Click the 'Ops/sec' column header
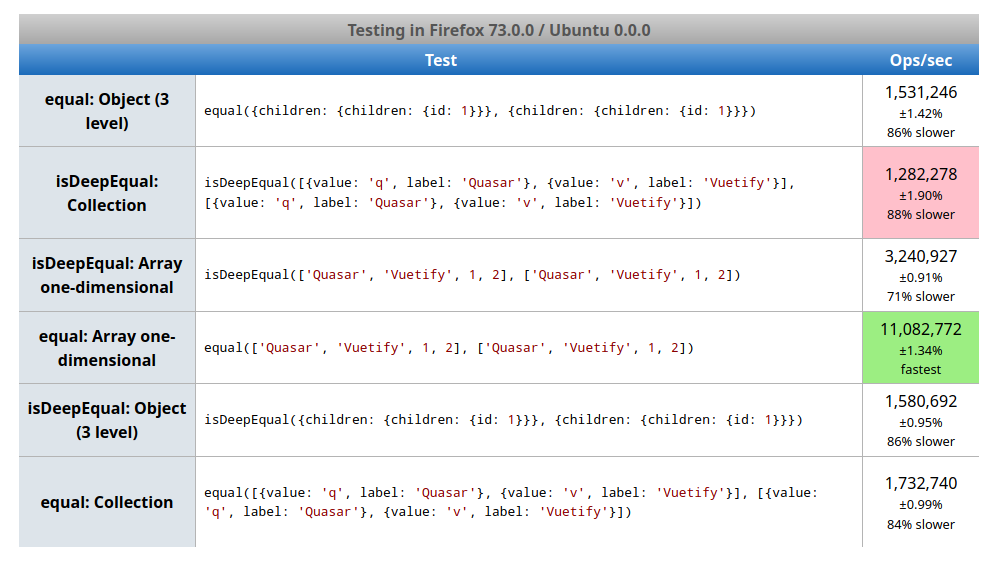Screen dimensions: 999x565 pyautogui.click(x=921, y=60)
